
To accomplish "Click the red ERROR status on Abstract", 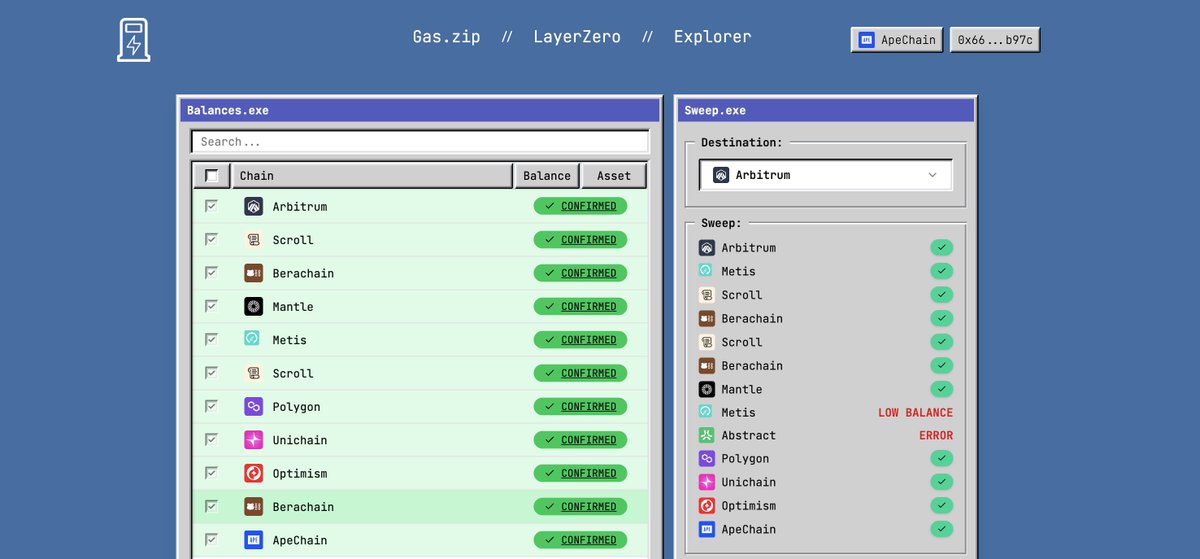I will tap(936, 435).
